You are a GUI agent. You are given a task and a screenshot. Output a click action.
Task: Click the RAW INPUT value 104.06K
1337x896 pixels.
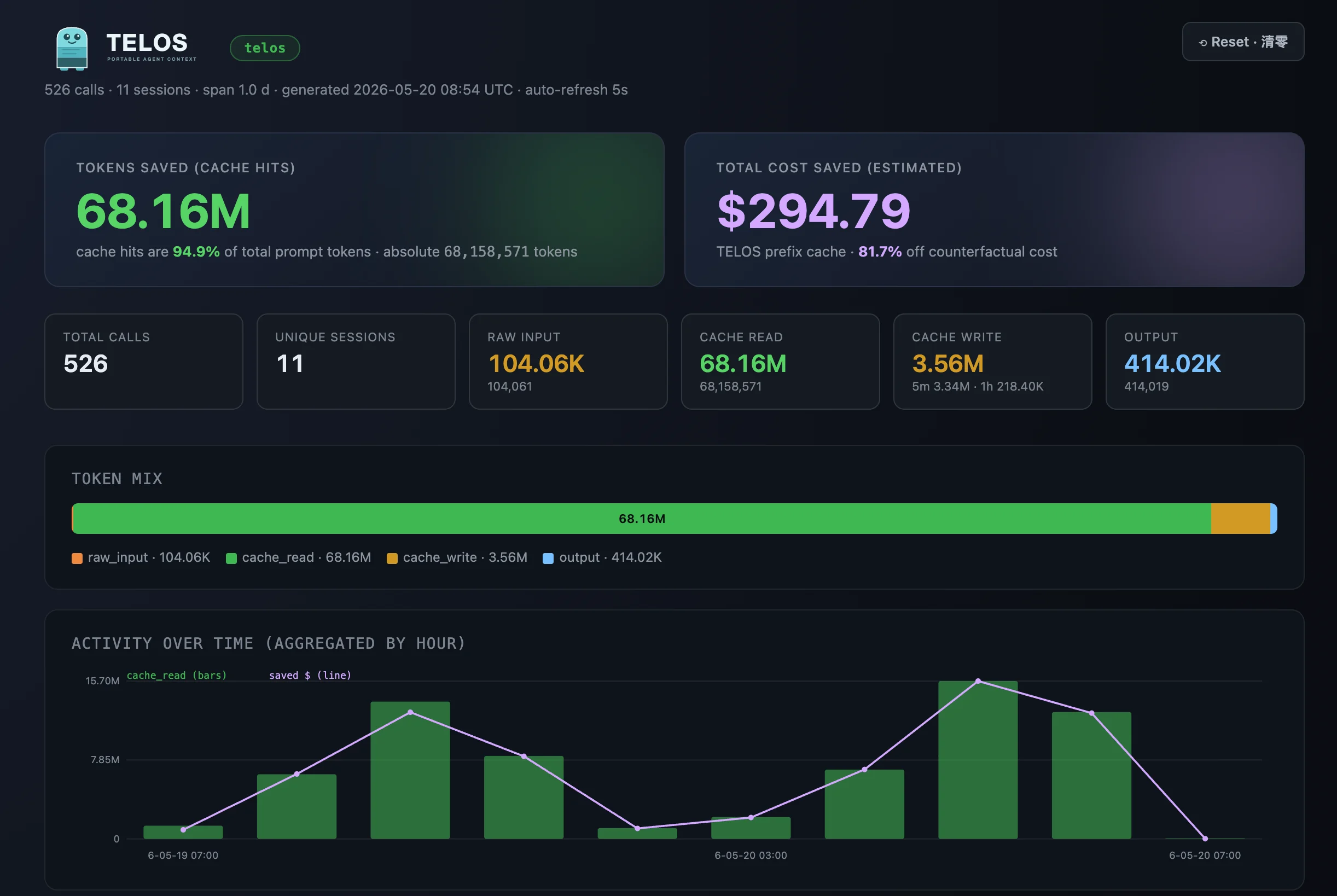[x=536, y=363]
